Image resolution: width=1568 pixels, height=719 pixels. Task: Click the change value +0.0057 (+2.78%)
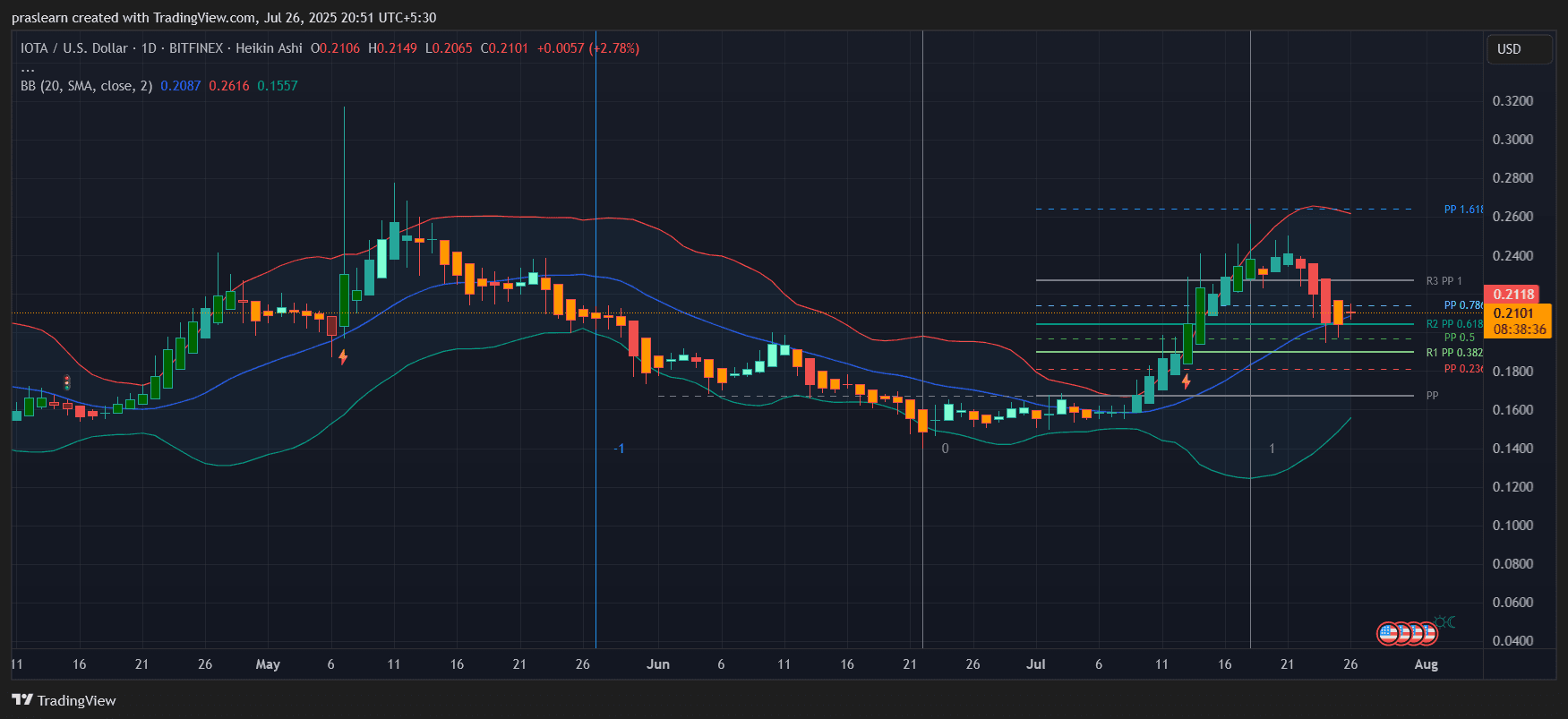pos(588,48)
